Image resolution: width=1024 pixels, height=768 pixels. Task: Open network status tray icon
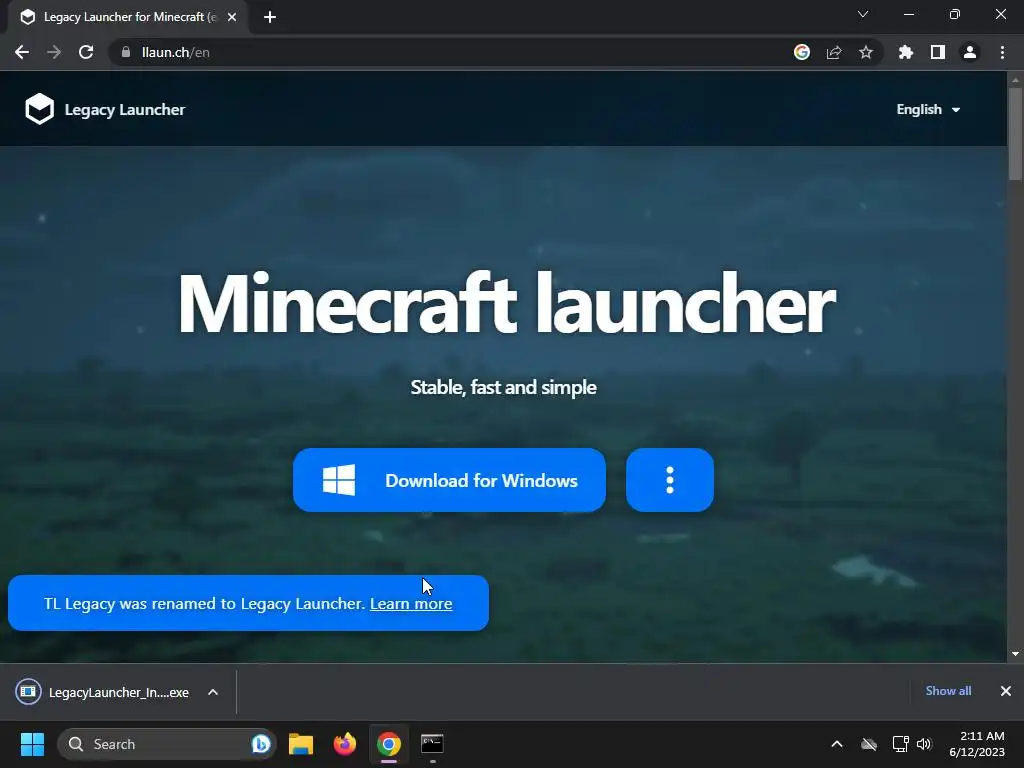click(x=901, y=744)
